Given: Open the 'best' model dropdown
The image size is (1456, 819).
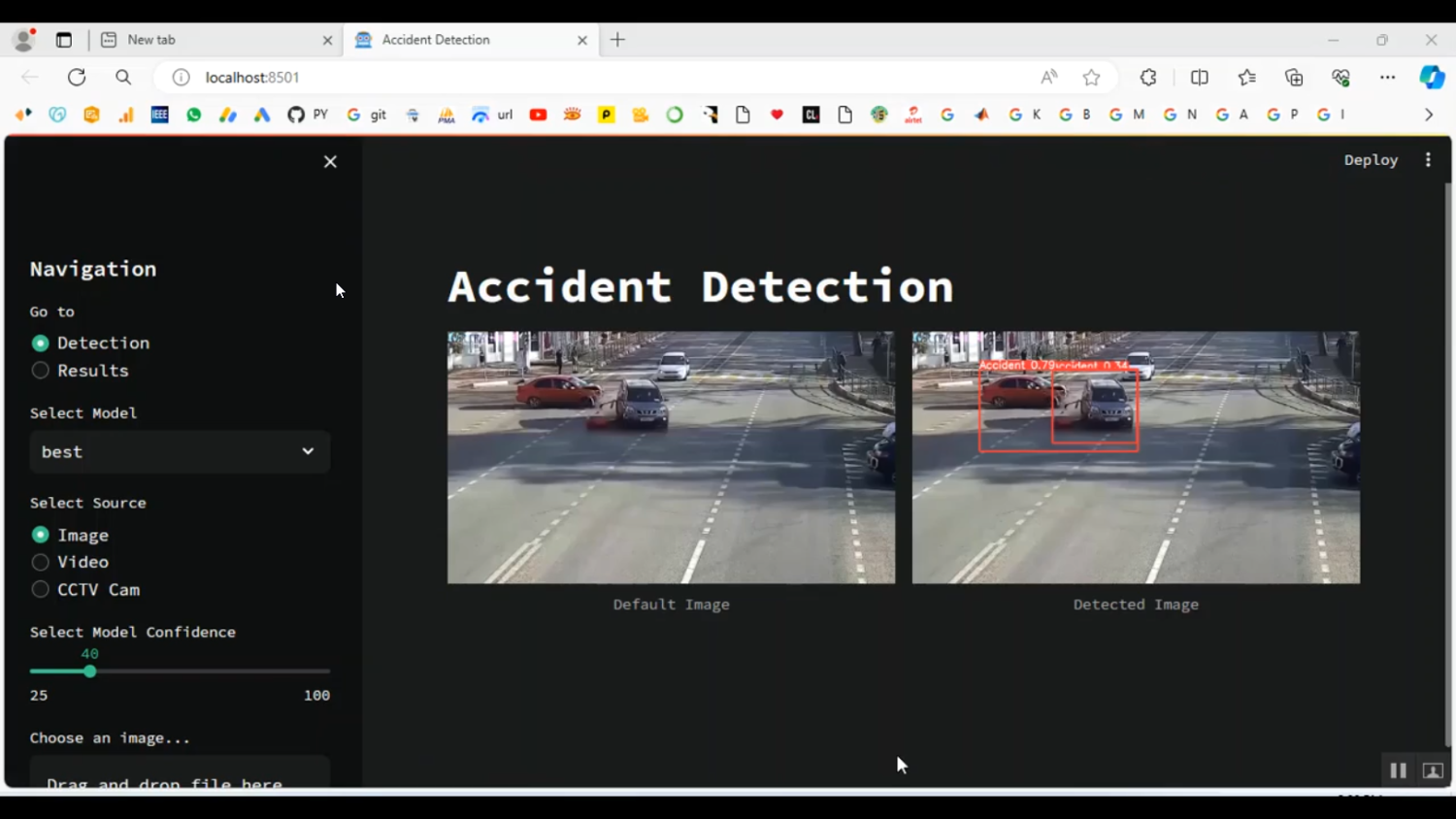Looking at the screenshot, I should 179,451.
